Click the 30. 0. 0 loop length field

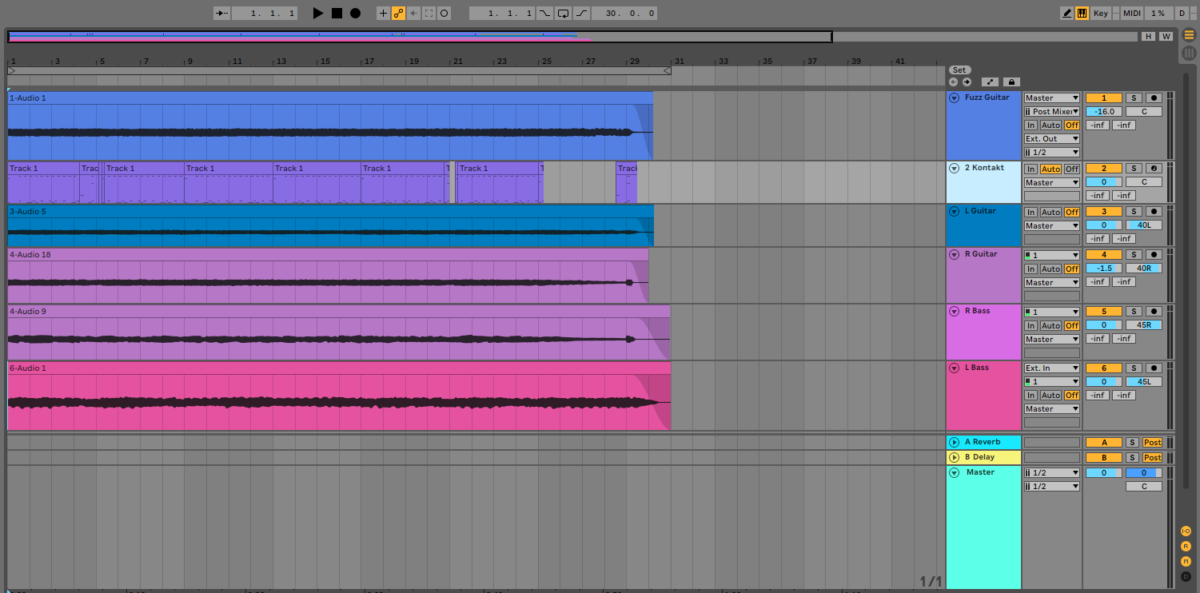[x=624, y=13]
